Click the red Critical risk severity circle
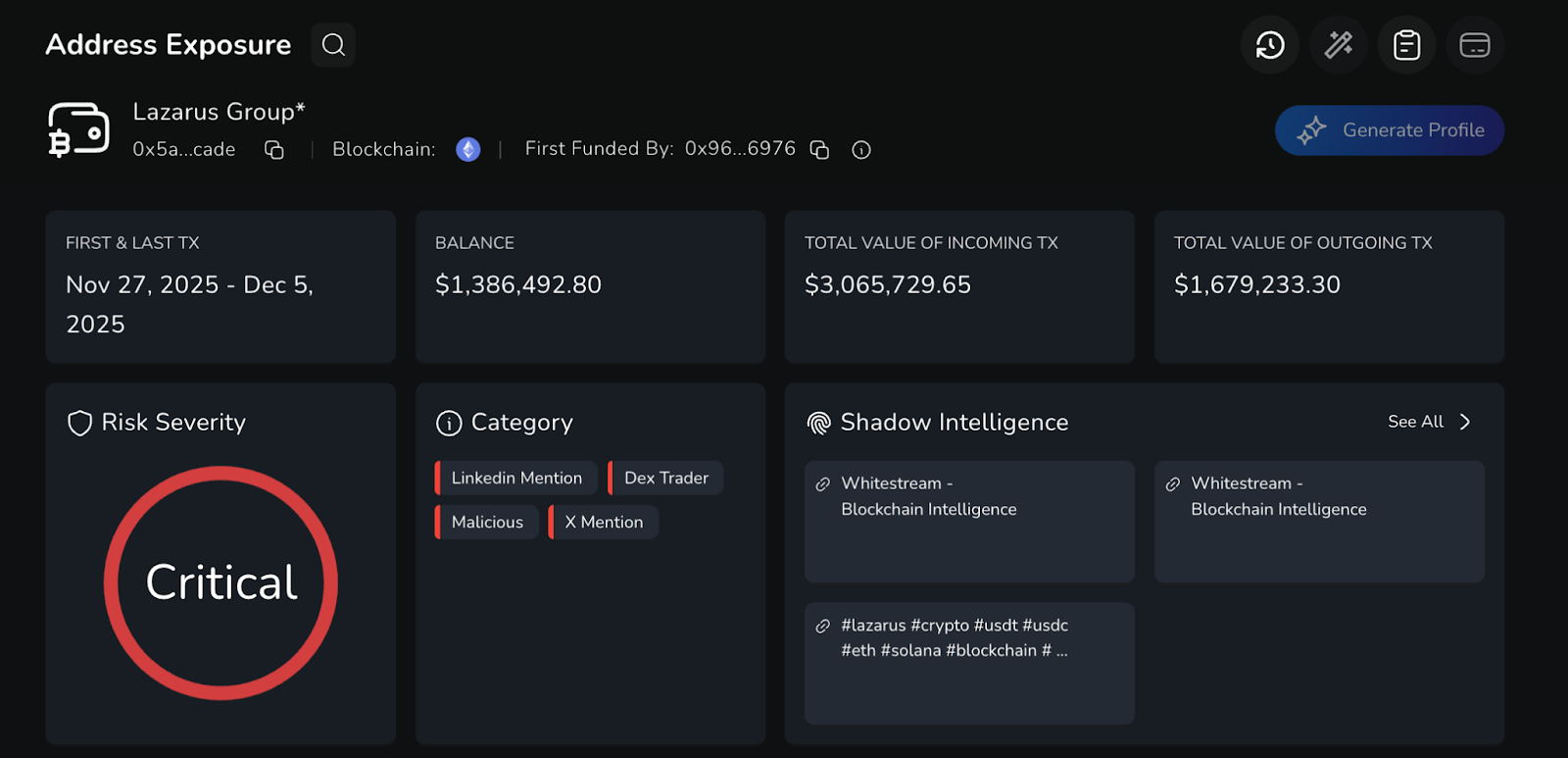 pyautogui.click(x=221, y=582)
